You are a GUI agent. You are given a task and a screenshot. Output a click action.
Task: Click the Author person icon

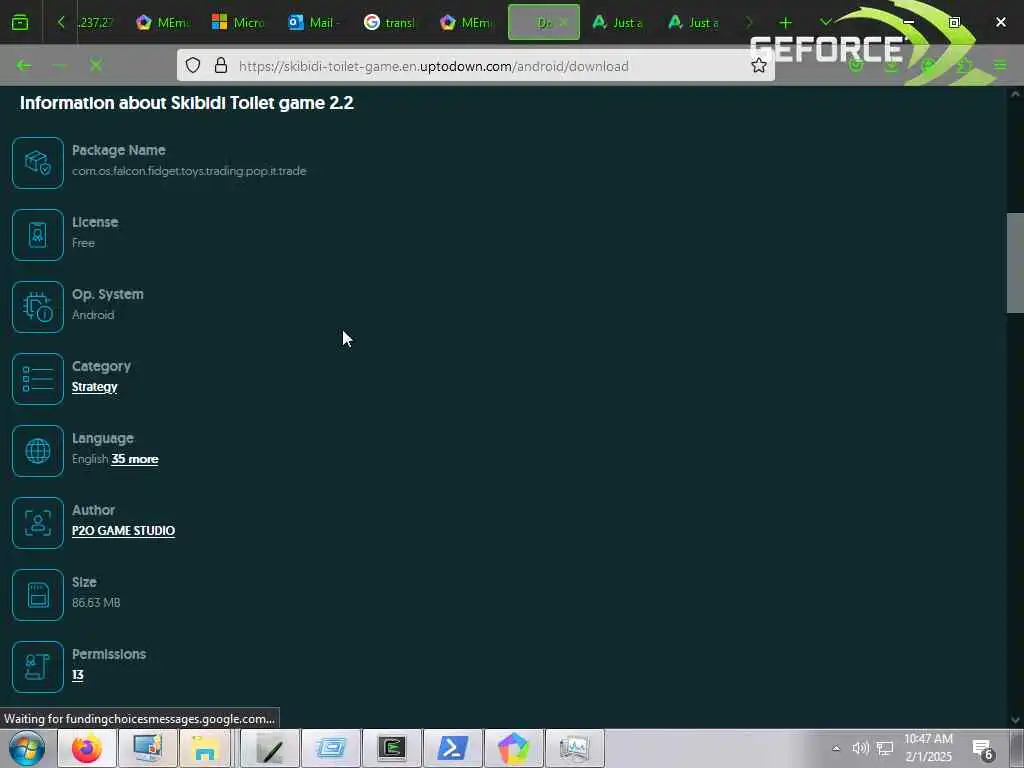38,522
